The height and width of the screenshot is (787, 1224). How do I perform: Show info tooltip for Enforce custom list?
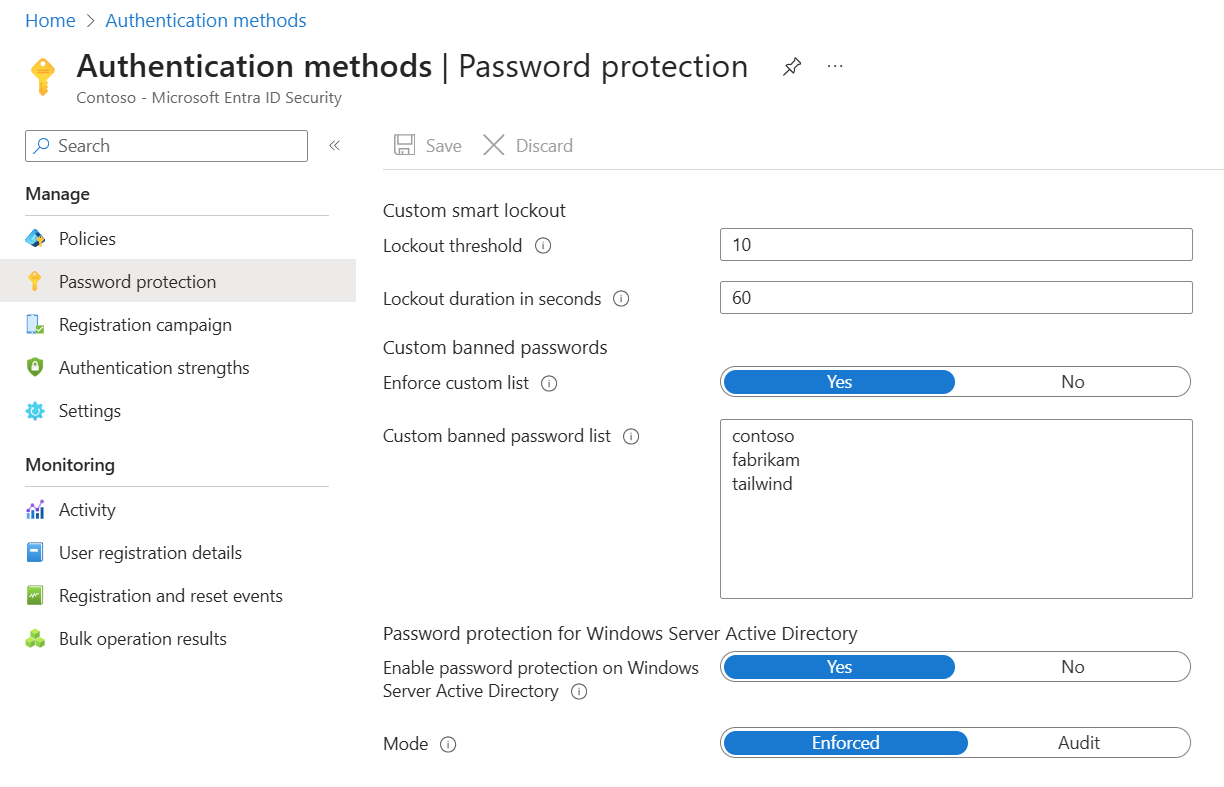[549, 383]
